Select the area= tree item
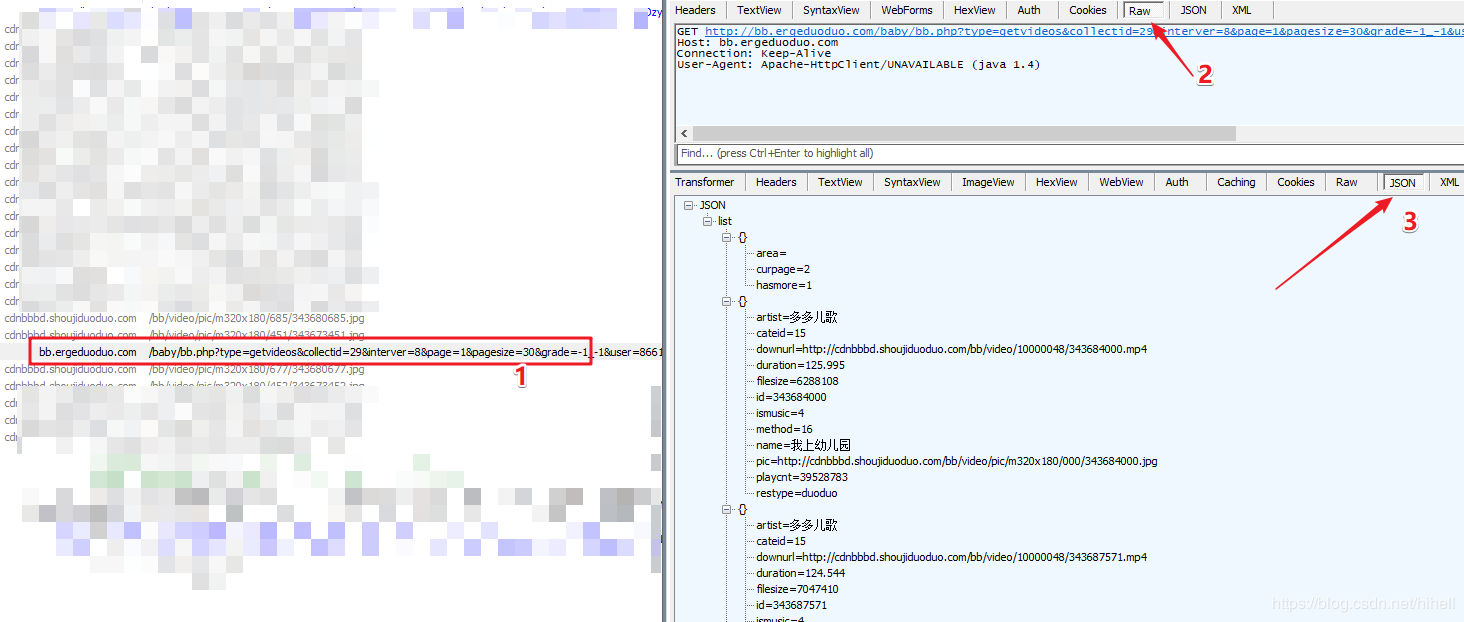Screen dimensions: 1464x622 [x=771, y=253]
